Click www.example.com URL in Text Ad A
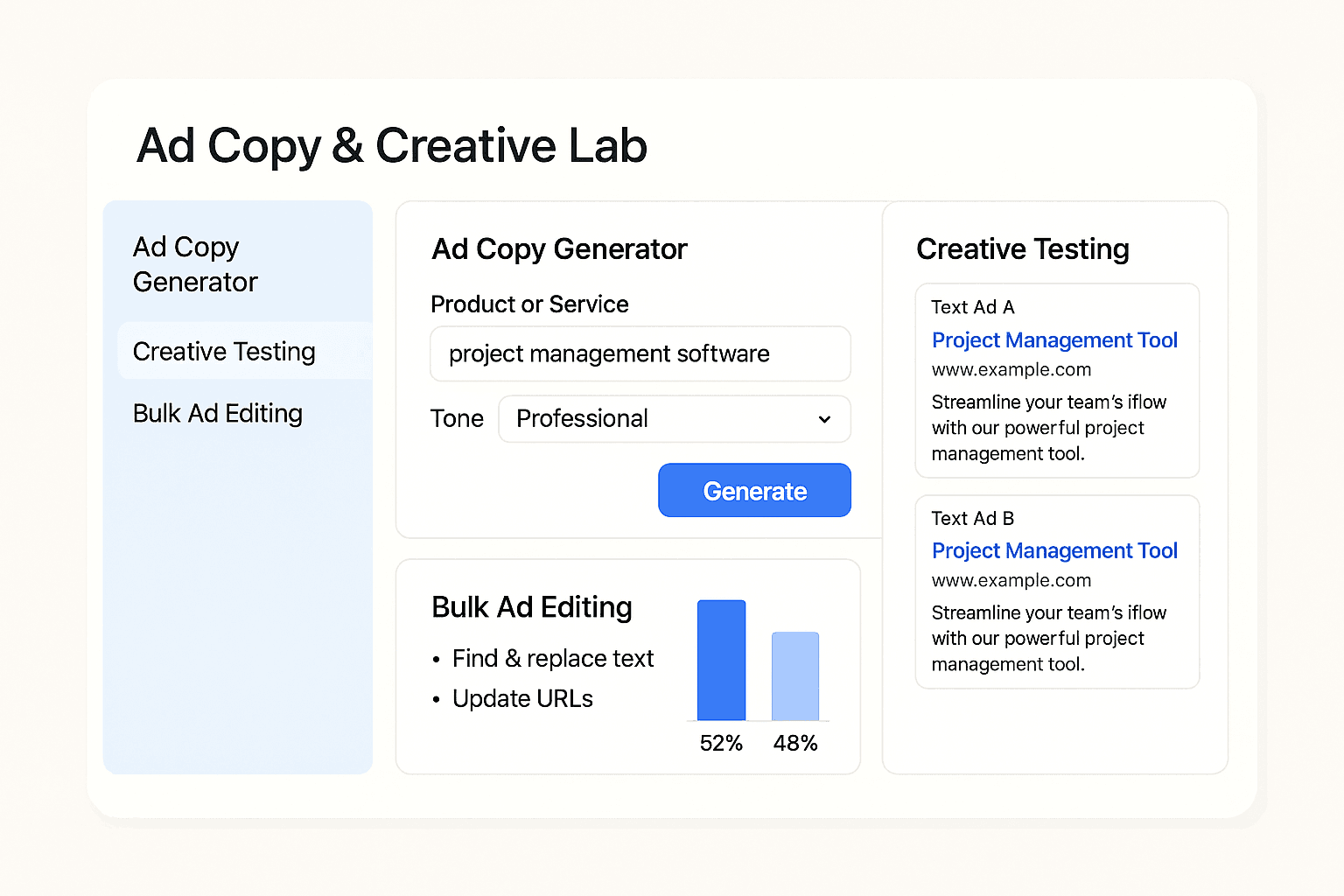 pyautogui.click(x=1011, y=370)
